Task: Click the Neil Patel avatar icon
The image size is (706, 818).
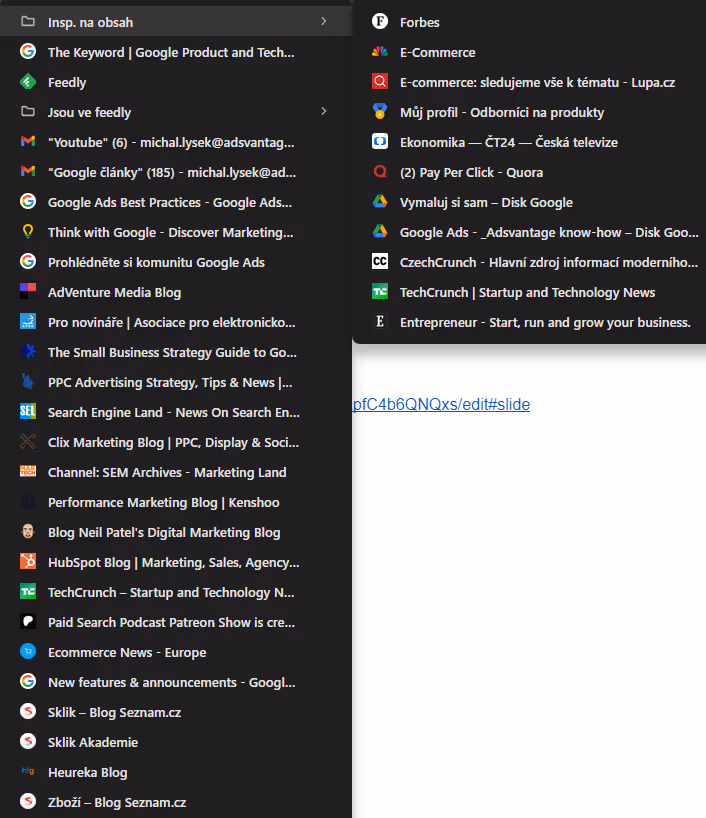Action: [x=28, y=532]
